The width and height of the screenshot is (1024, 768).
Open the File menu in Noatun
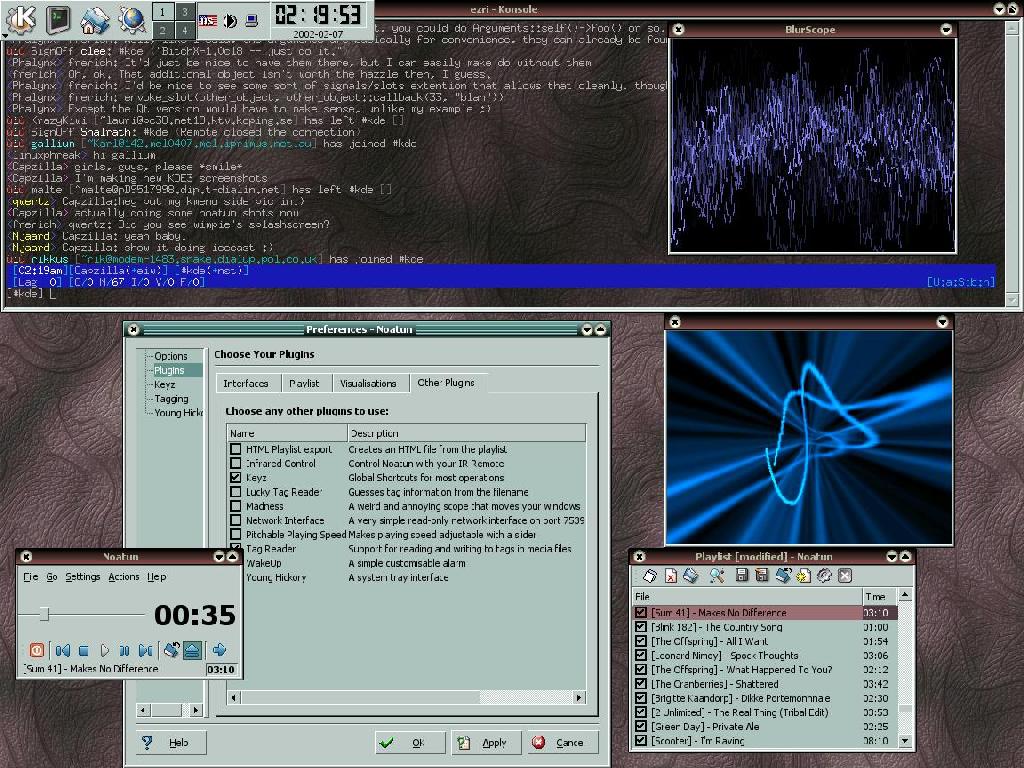pyautogui.click(x=31, y=577)
